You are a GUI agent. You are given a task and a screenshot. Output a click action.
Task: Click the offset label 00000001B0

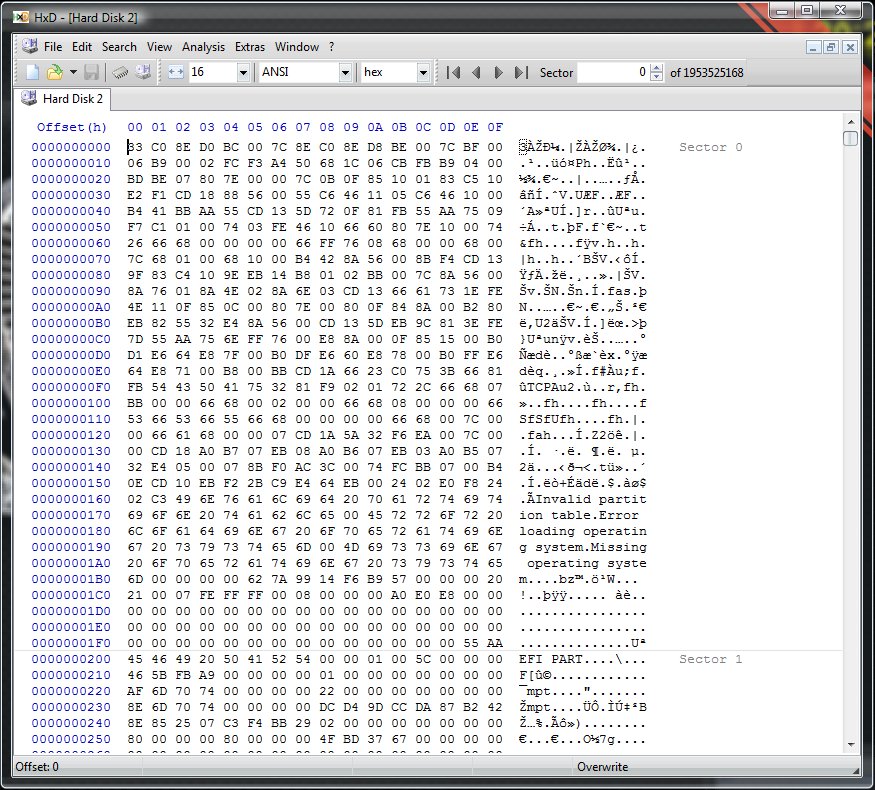pos(71,579)
